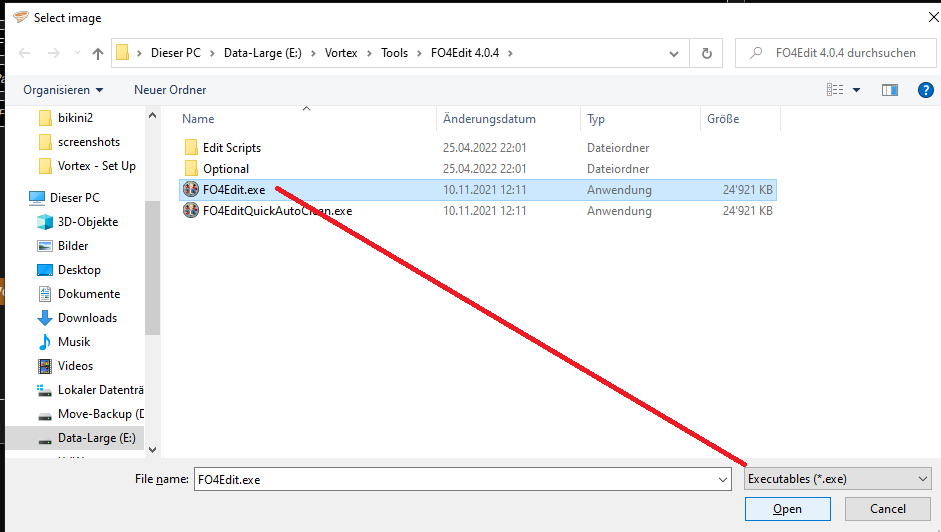This screenshot has width=941, height=532.
Task: Open the Organisieren menu
Action: point(63,90)
